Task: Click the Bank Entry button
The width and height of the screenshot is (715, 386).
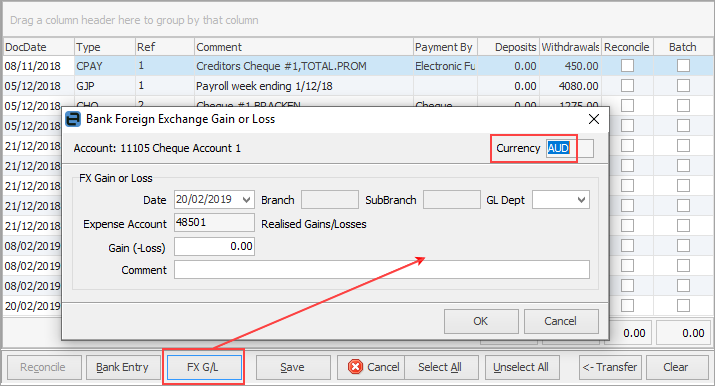Action: point(123,367)
